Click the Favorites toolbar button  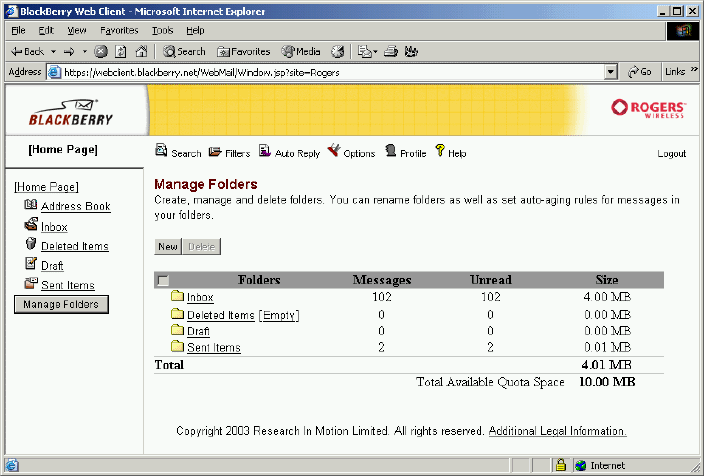tap(244, 52)
